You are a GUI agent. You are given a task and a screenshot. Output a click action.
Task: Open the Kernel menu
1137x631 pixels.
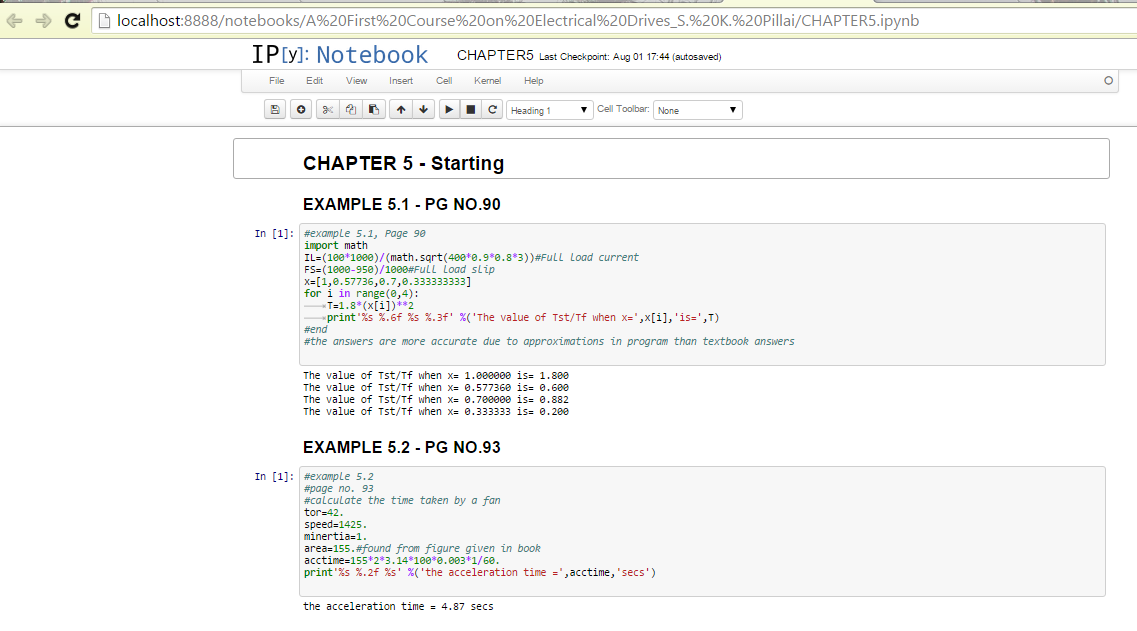[x=487, y=81]
